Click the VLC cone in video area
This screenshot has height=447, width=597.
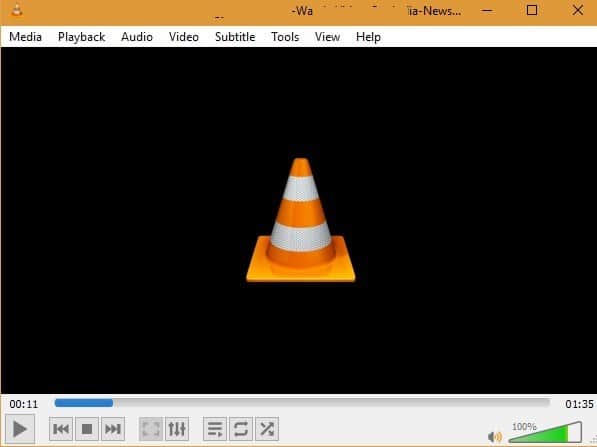301,220
